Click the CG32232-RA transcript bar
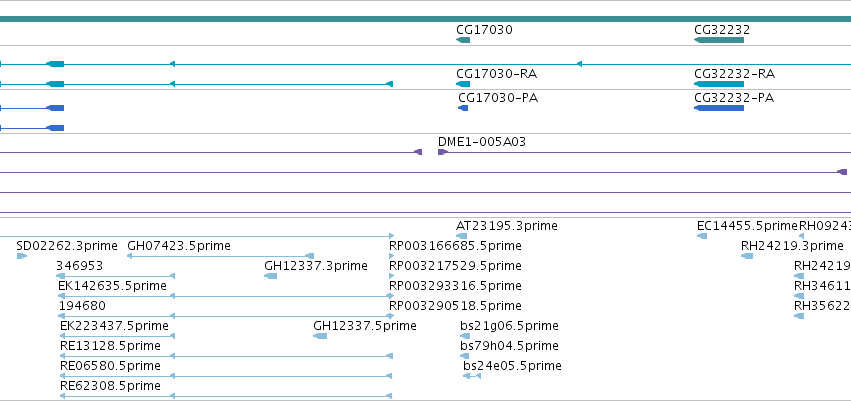The width and height of the screenshot is (851, 401). tap(719, 84)
